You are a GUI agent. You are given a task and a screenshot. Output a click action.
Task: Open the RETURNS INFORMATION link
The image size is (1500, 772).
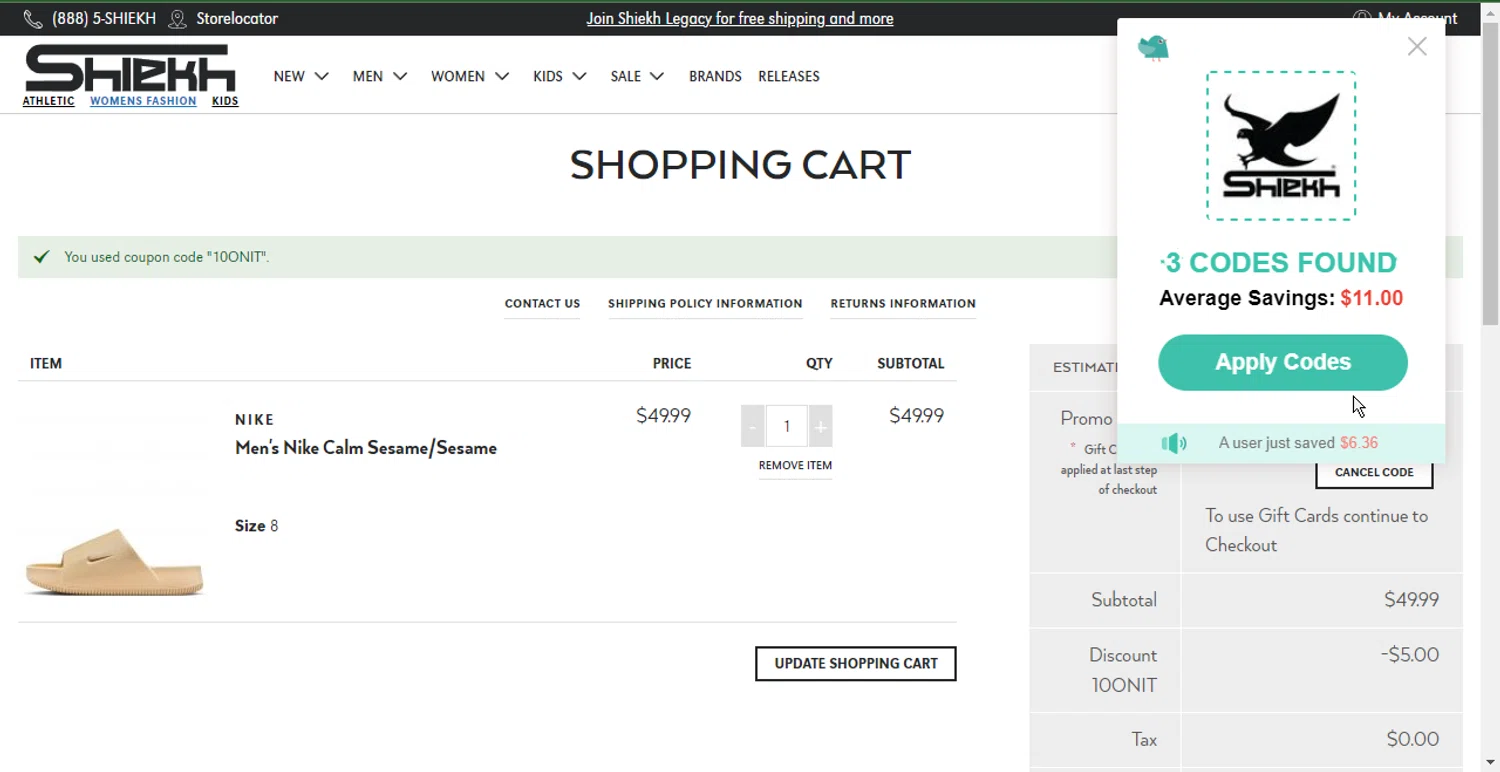(x=903, y=303)
